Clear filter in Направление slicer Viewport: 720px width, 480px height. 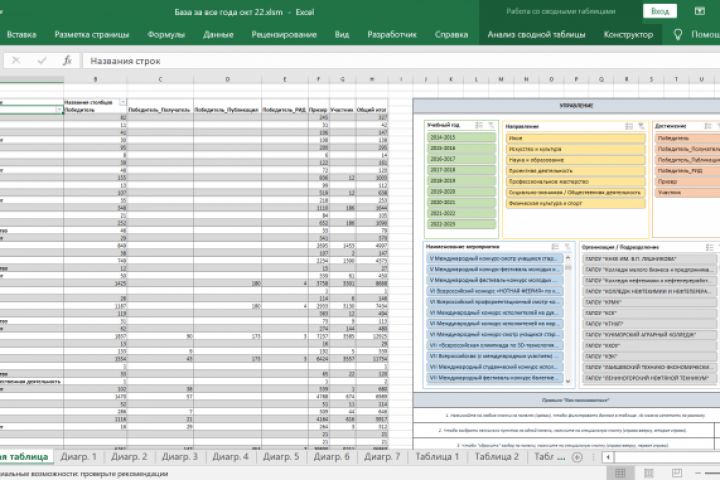(x=641, y=126)
